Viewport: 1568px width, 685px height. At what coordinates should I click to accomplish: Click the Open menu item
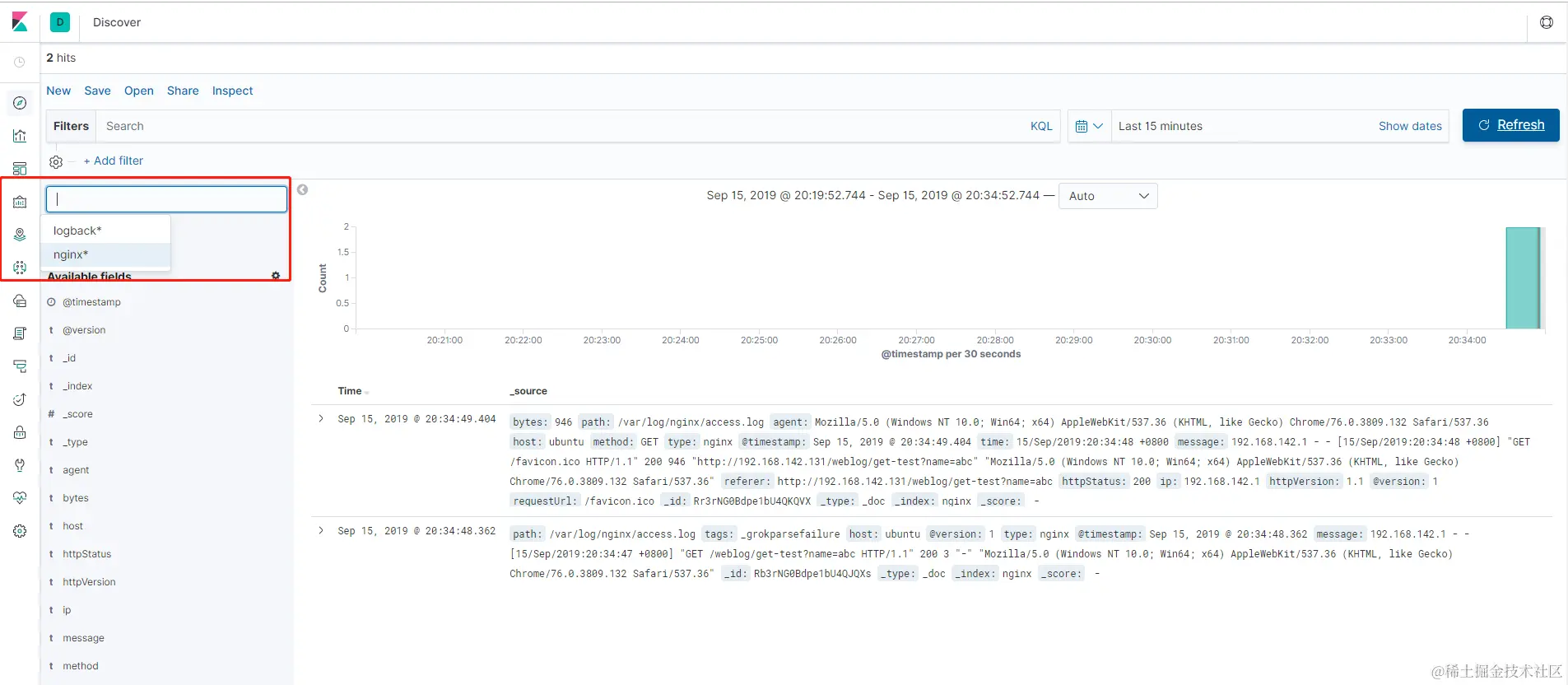(x=139, y=91)
